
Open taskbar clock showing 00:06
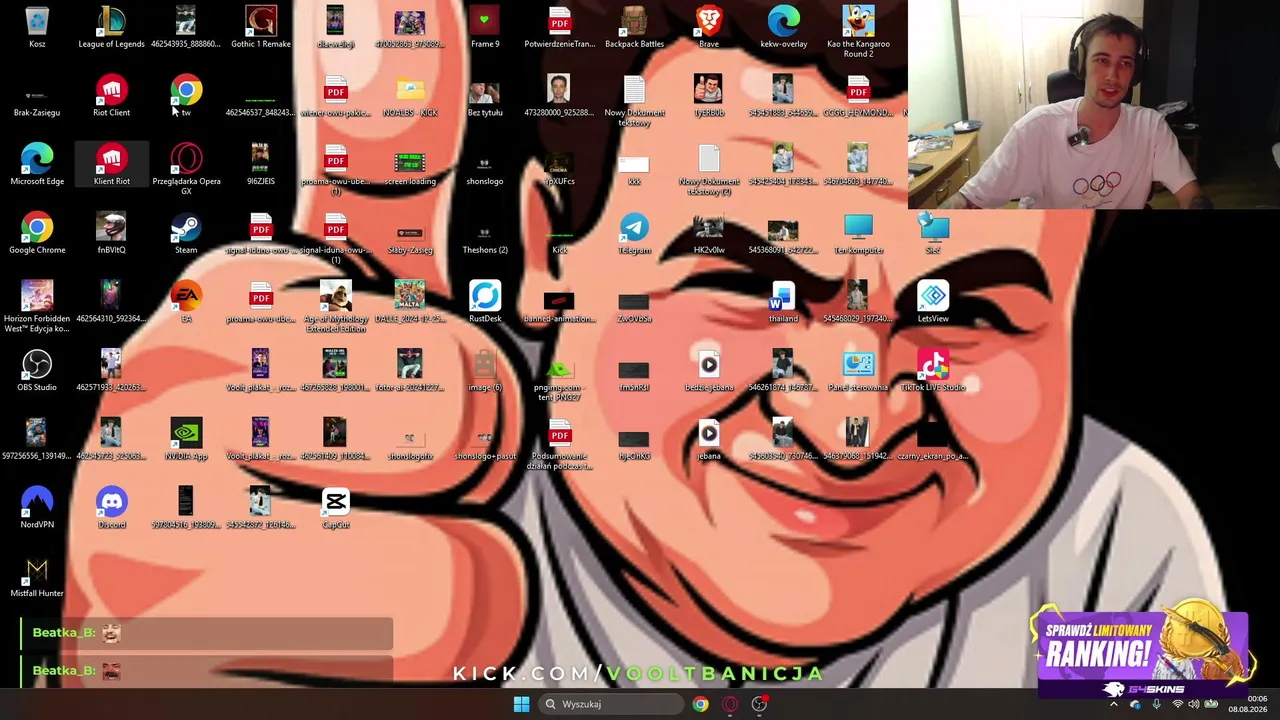click(x=1247, y=704)
